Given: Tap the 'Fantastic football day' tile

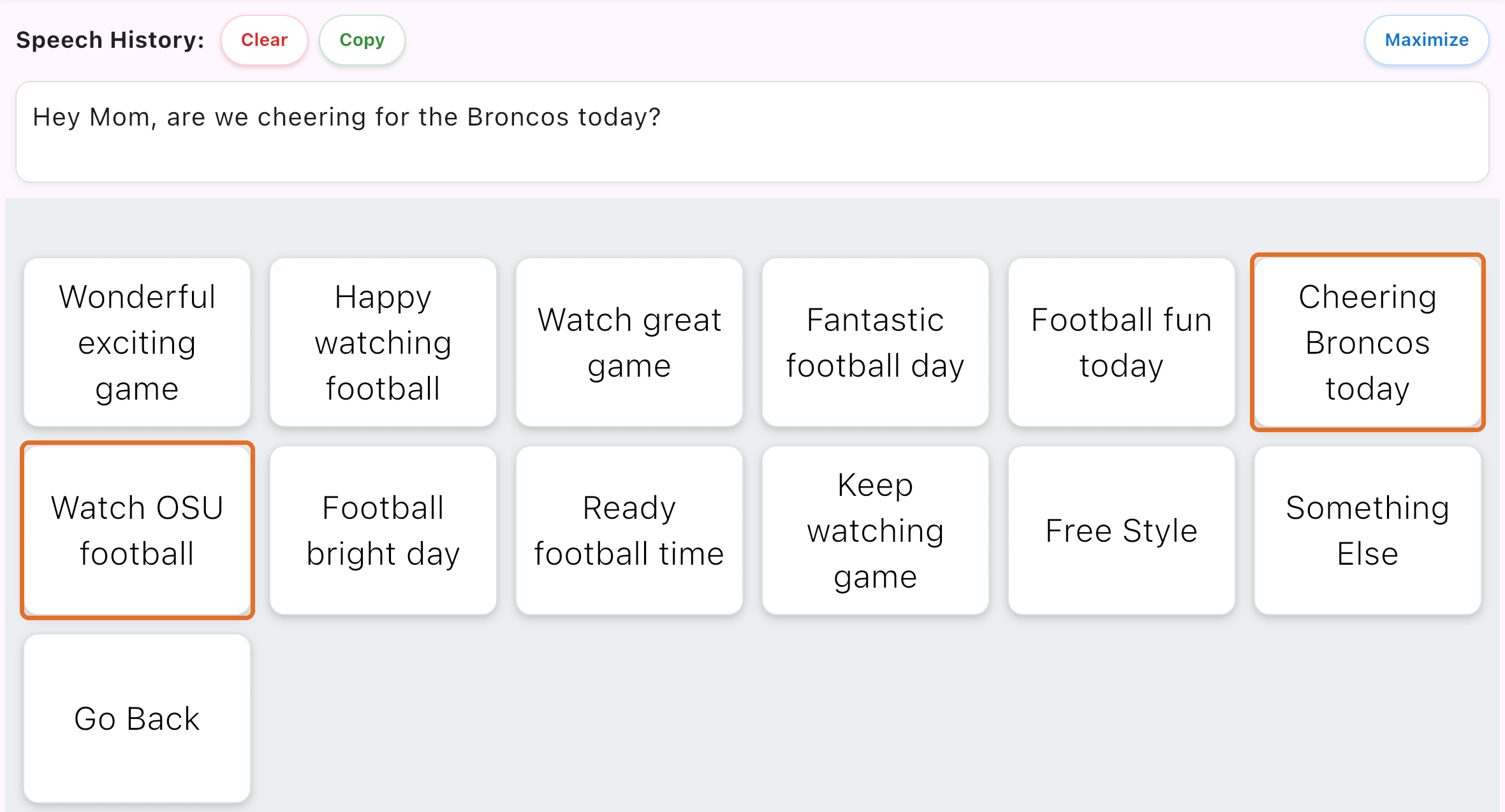Looking at the screenshot, I should (x=876, y=342).
